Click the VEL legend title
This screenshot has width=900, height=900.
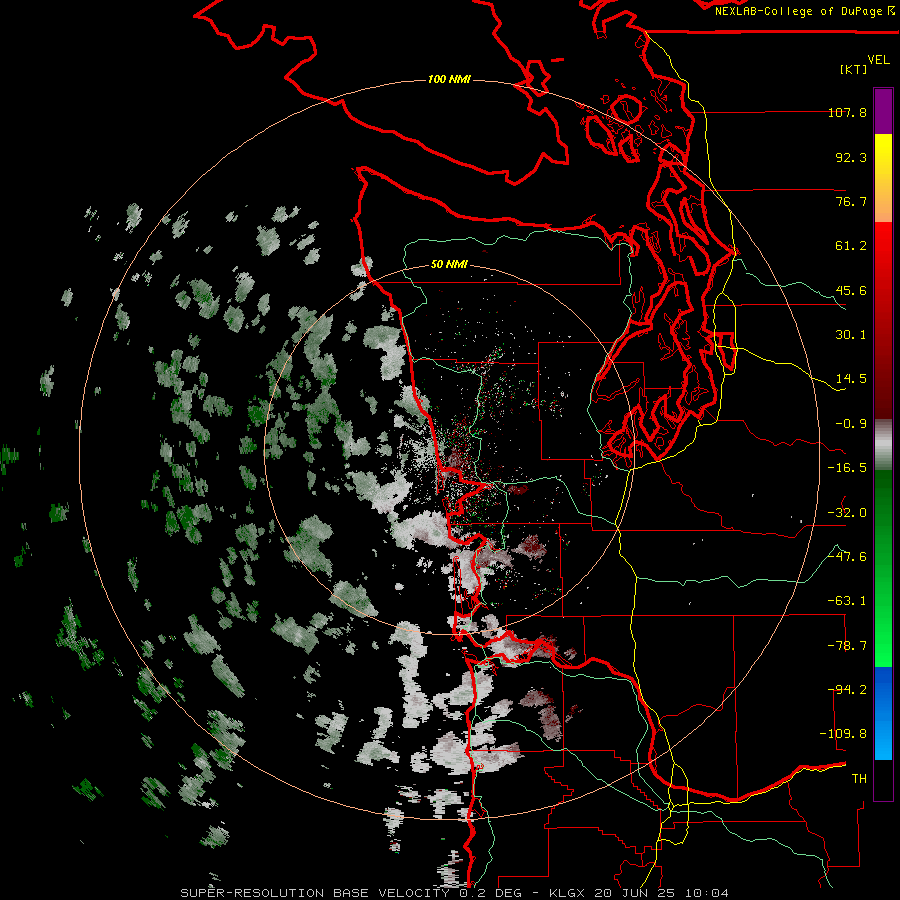point(878,60)
